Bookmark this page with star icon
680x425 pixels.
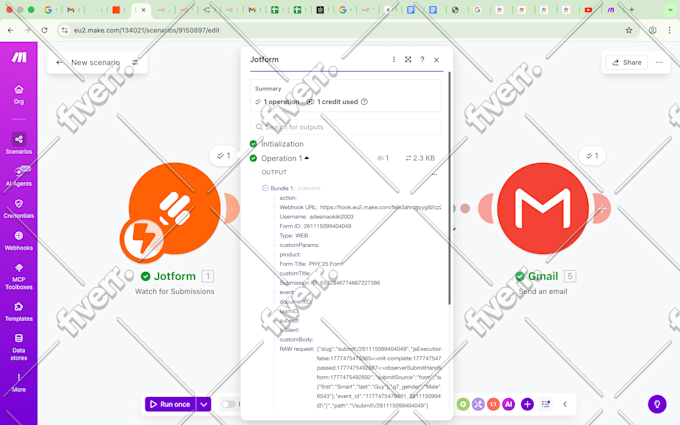[629, 30]
